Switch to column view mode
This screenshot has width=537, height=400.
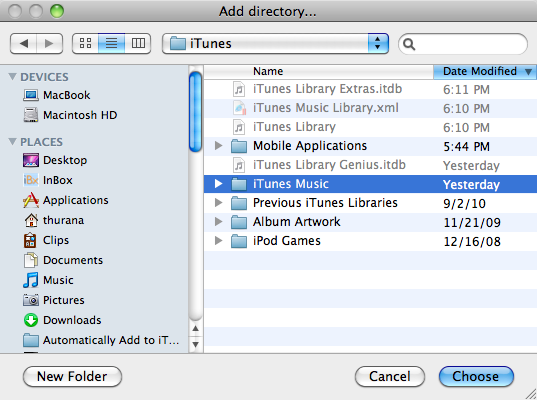(138, 43)
